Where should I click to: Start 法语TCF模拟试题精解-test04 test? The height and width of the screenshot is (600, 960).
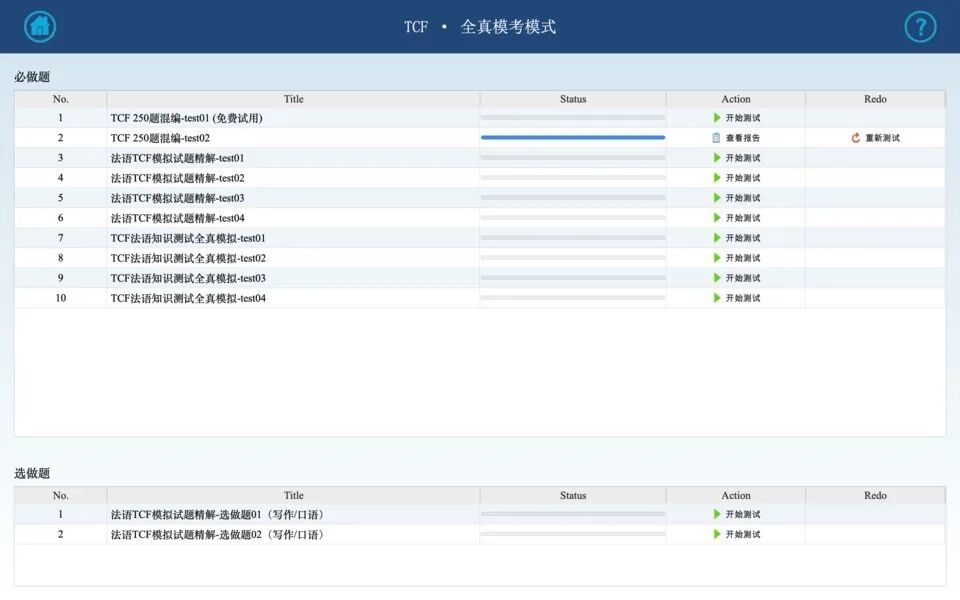coord(737,218)
